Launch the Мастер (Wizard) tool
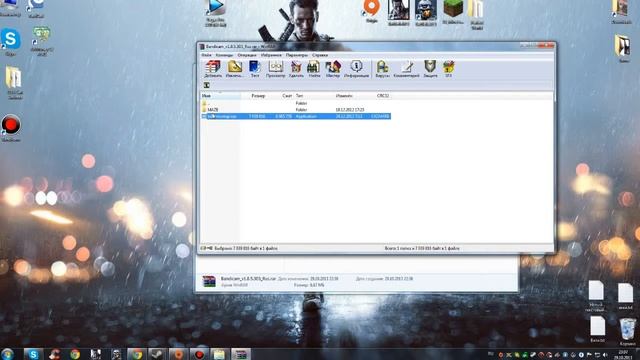This screenshot has width=640, height=360. coord(333,69)
